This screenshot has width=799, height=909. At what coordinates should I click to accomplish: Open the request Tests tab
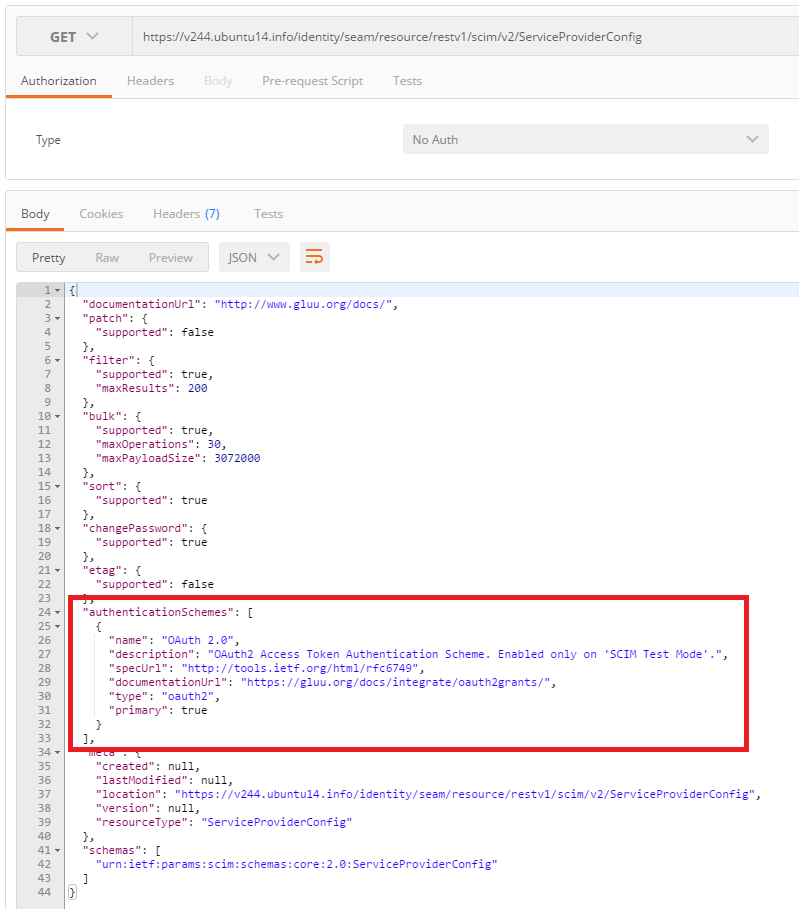[x=407, y=81]
